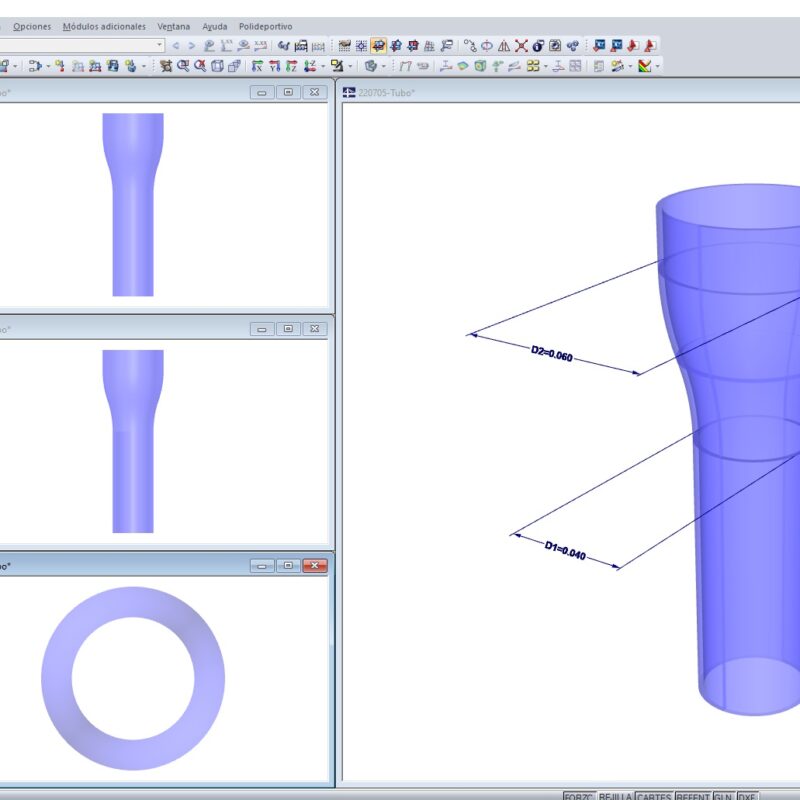Click the view in Z direction icon
This screenshot has width=800, height=800.
click(291, 66)
